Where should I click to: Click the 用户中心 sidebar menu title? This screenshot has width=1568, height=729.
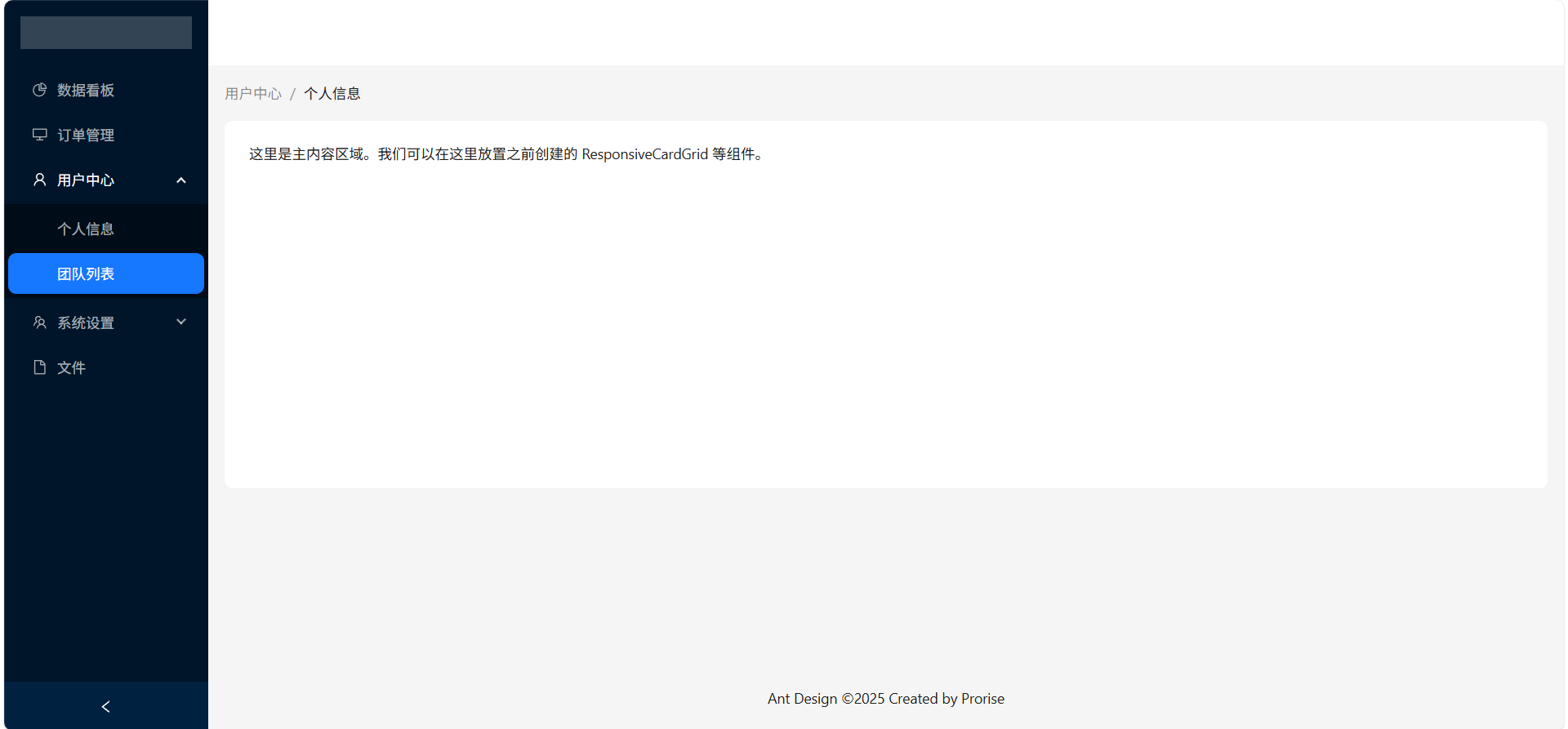pos(86,180)
